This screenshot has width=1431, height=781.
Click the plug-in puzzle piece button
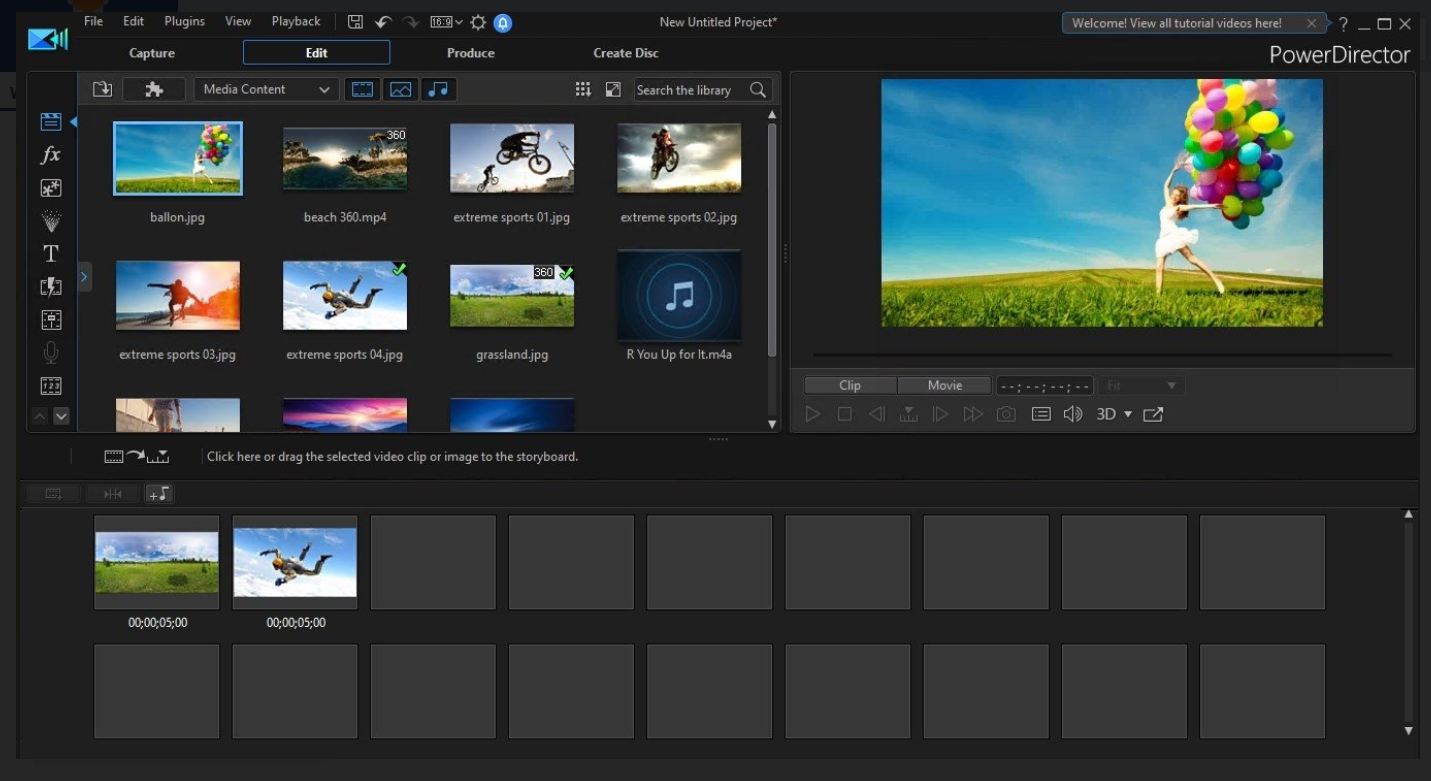(x=154, y=89)
